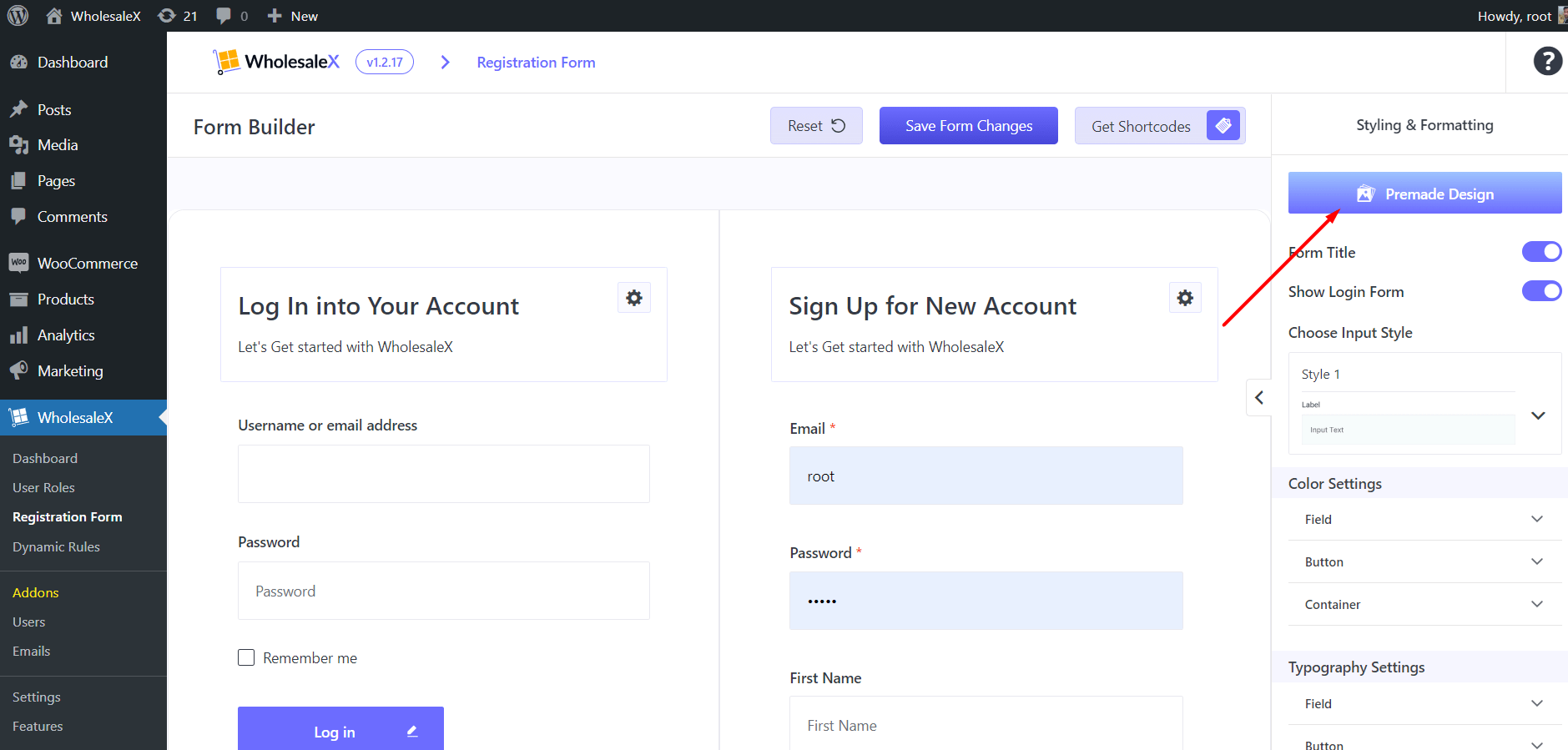Click the WholesaleX cart icon in sidebar
Image resolution: width=1568 pixels, height=750 pixels.
18,417
